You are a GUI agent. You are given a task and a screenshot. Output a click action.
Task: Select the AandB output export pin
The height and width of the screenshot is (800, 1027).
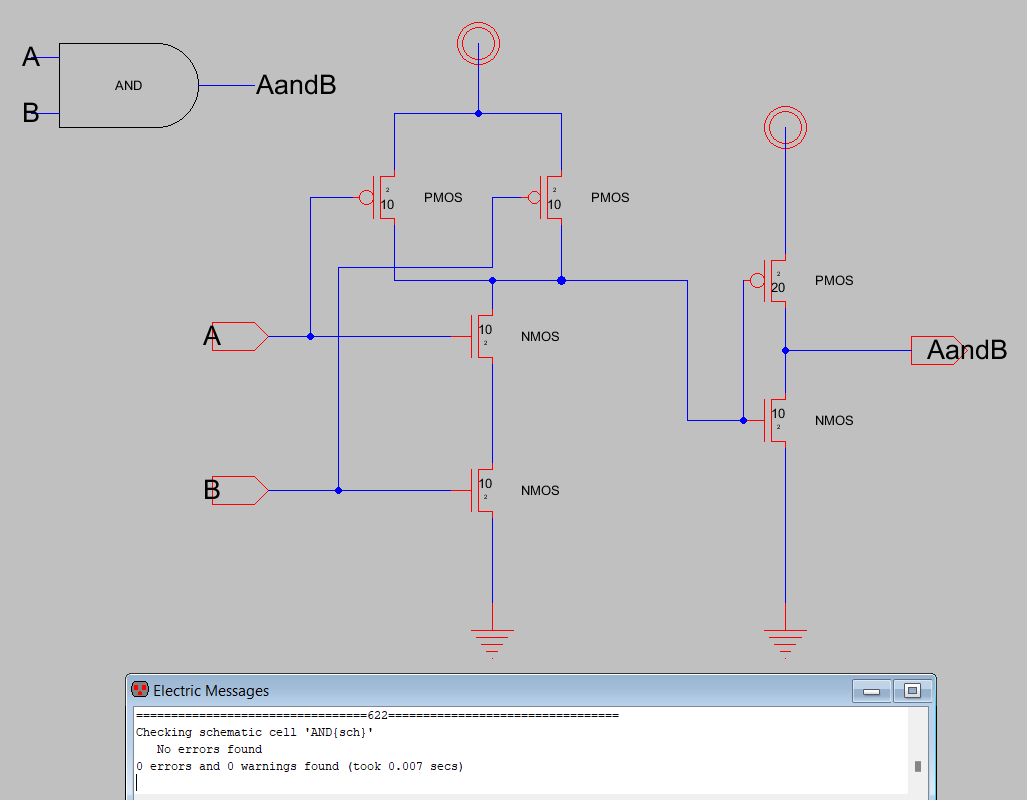pyautogui.click(x=937, y=351)
